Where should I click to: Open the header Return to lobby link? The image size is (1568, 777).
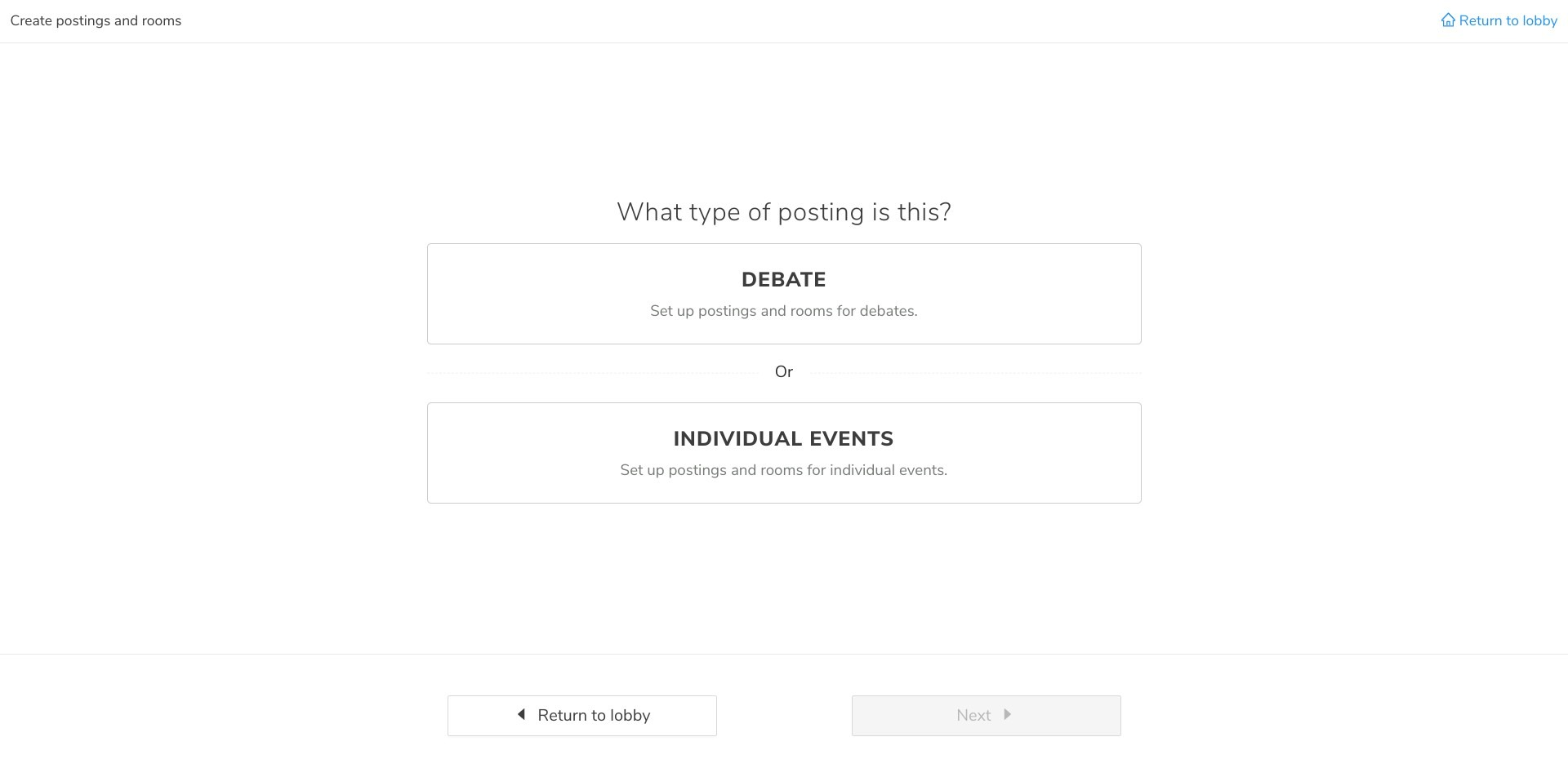1499,20
